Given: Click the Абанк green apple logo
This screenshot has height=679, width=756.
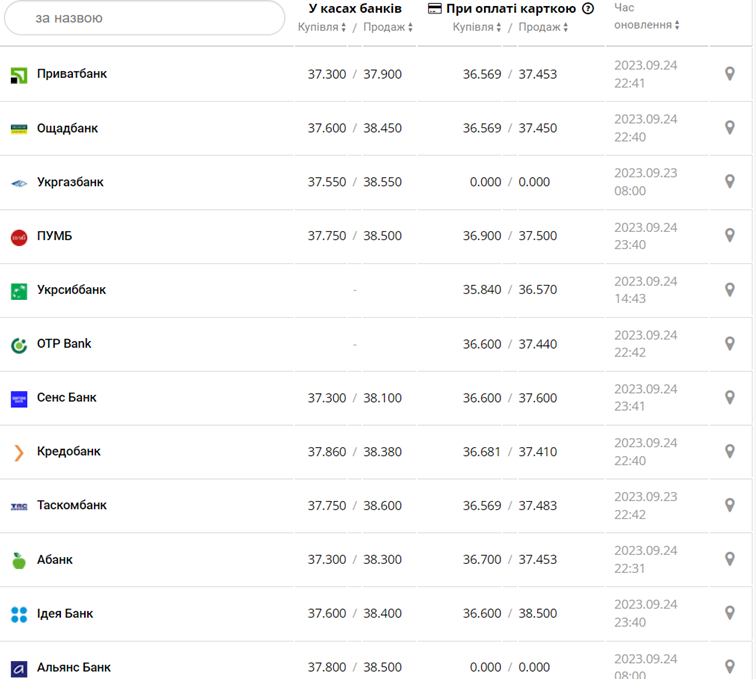Looking at the screenshot, I should pos(19,560).
